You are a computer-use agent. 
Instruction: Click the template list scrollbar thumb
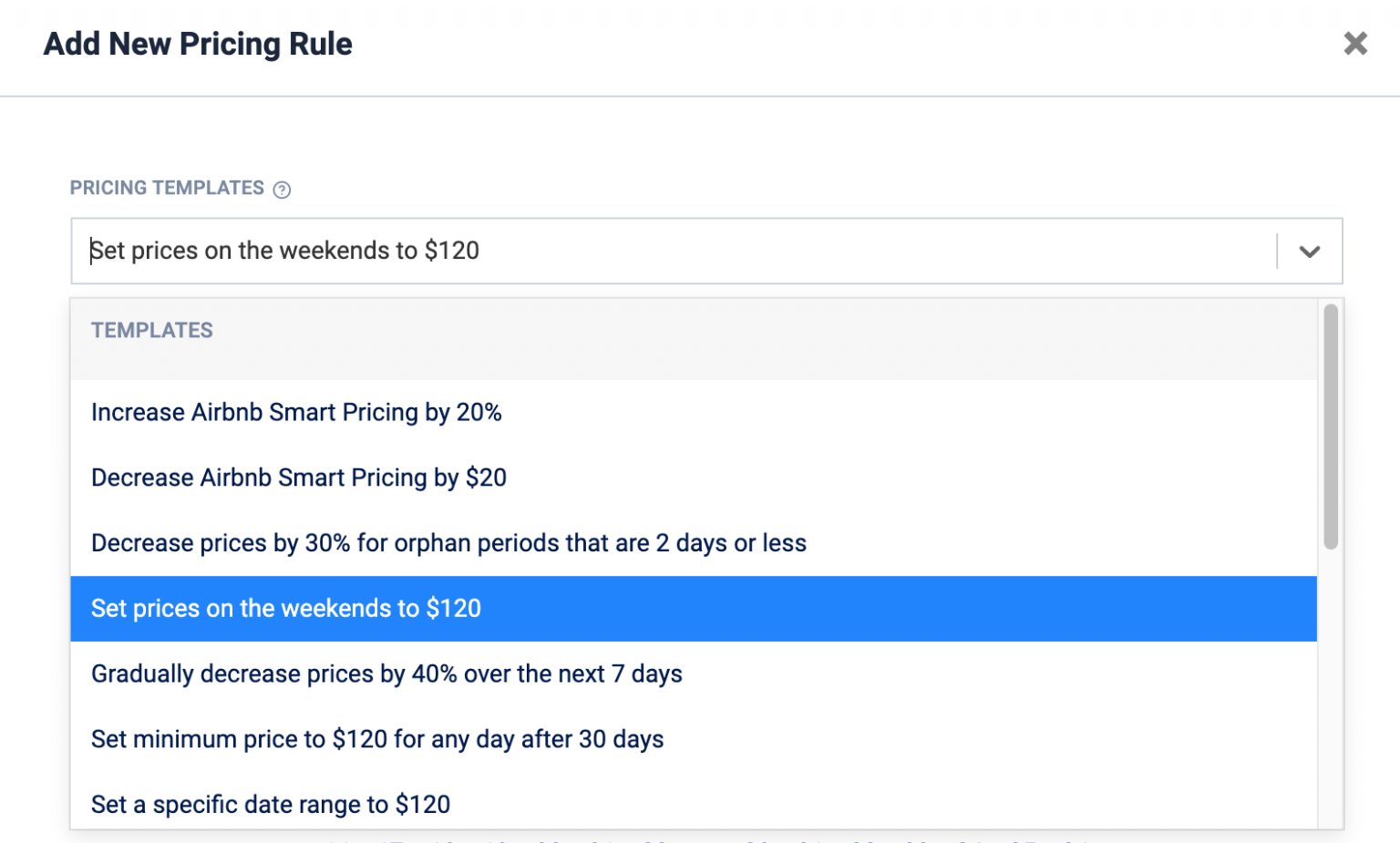1331,427
